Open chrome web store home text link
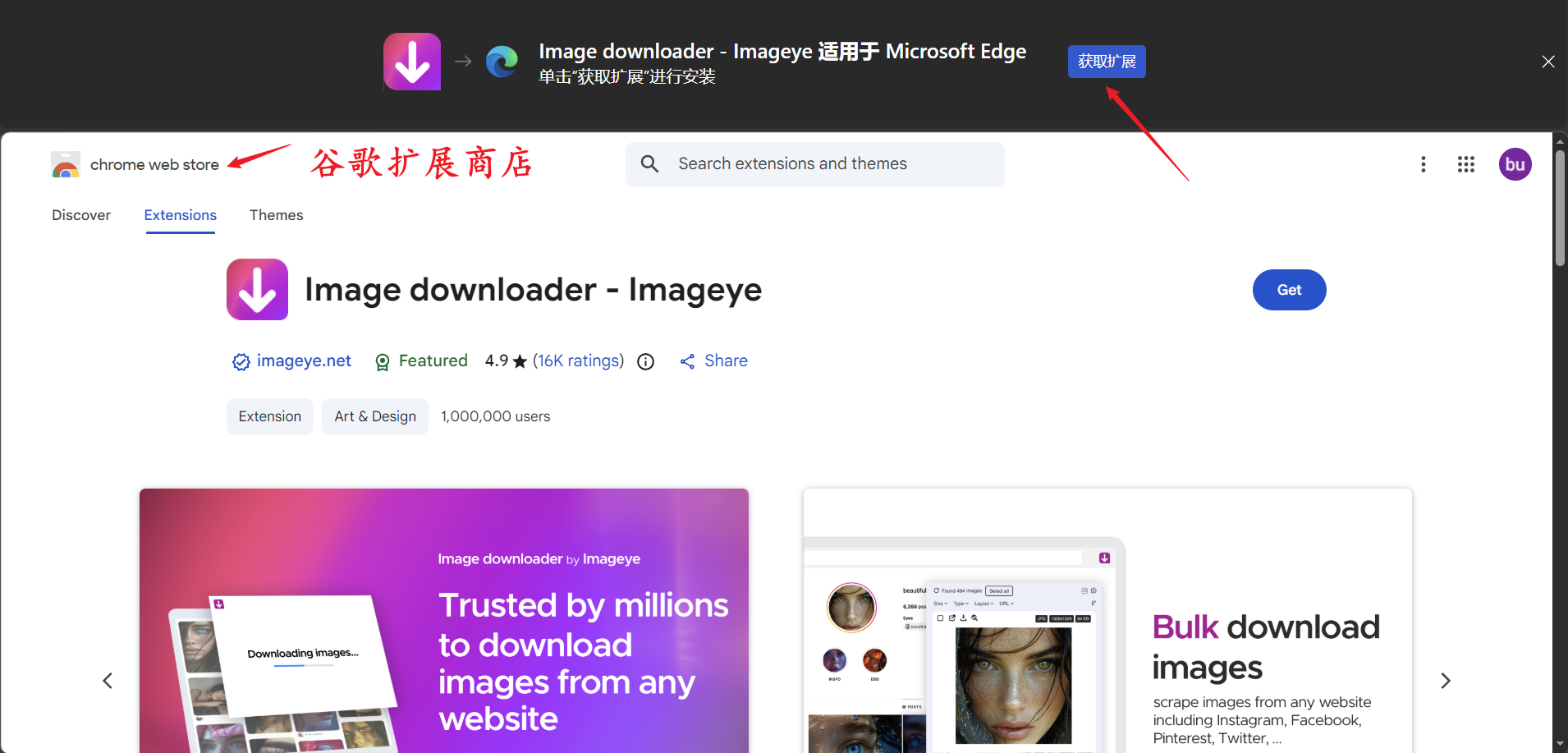This screenshot has width=1568, height=753. click(x=154, y=164)
